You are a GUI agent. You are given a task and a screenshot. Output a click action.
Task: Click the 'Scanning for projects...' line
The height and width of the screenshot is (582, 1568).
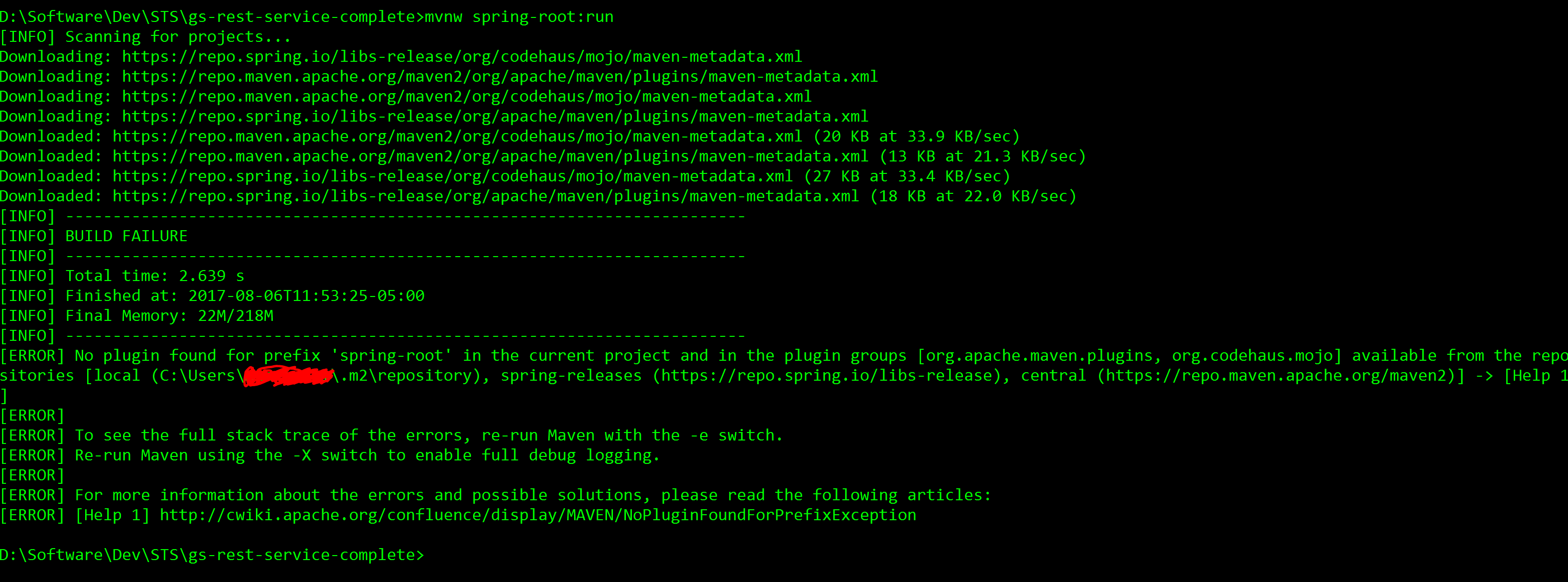pyautogui.click(x=178, y=37)
